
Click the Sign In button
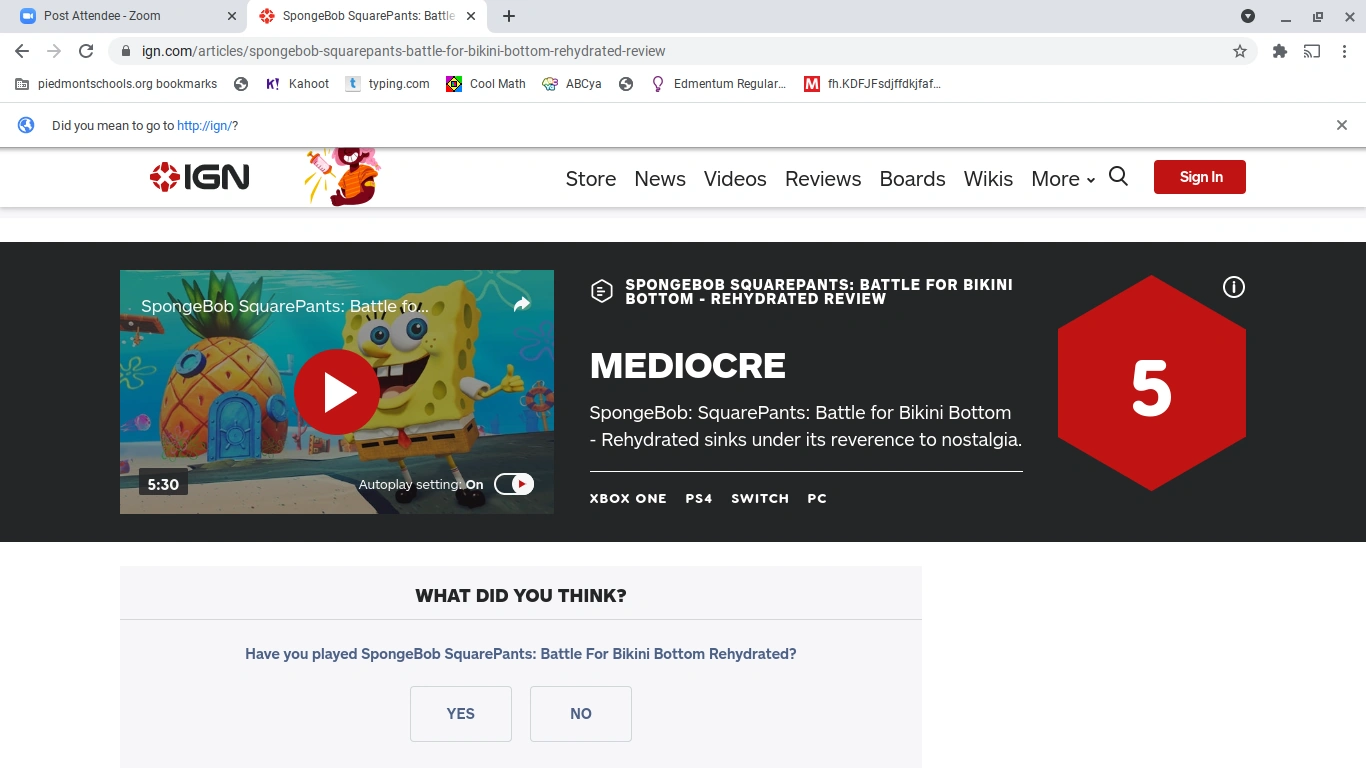click(x=1199, y=176)
